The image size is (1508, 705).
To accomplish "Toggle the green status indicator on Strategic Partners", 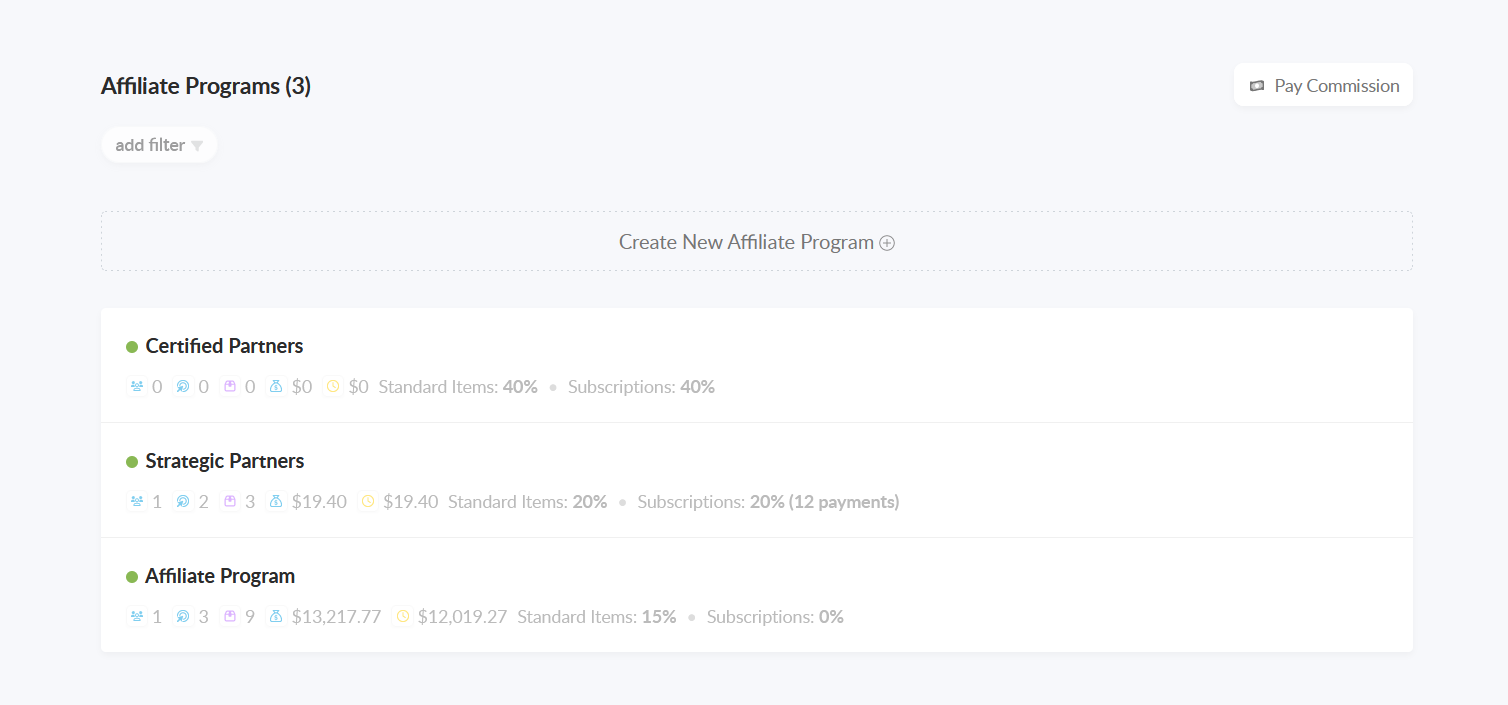I will (x=131, y=460).
